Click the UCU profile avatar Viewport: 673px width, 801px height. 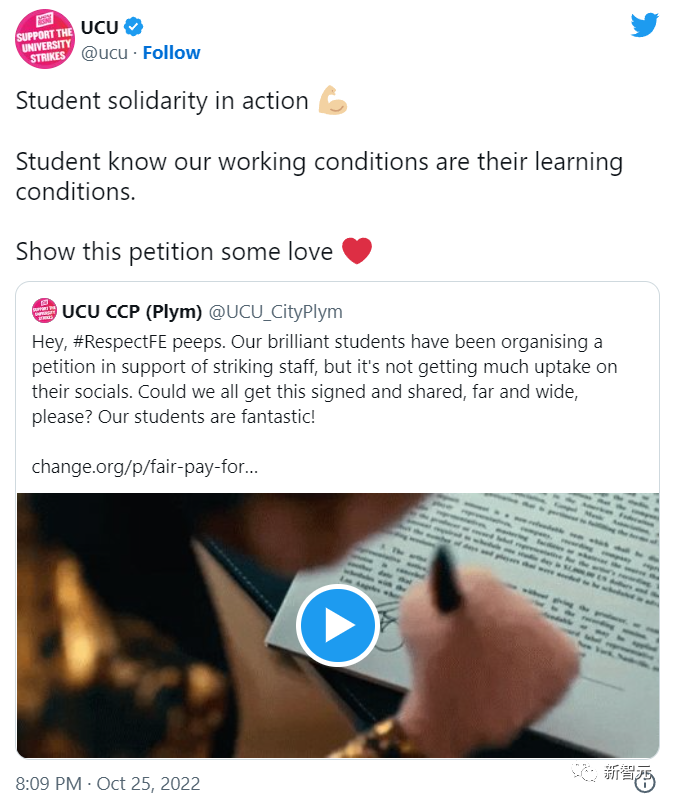(45, 39)
